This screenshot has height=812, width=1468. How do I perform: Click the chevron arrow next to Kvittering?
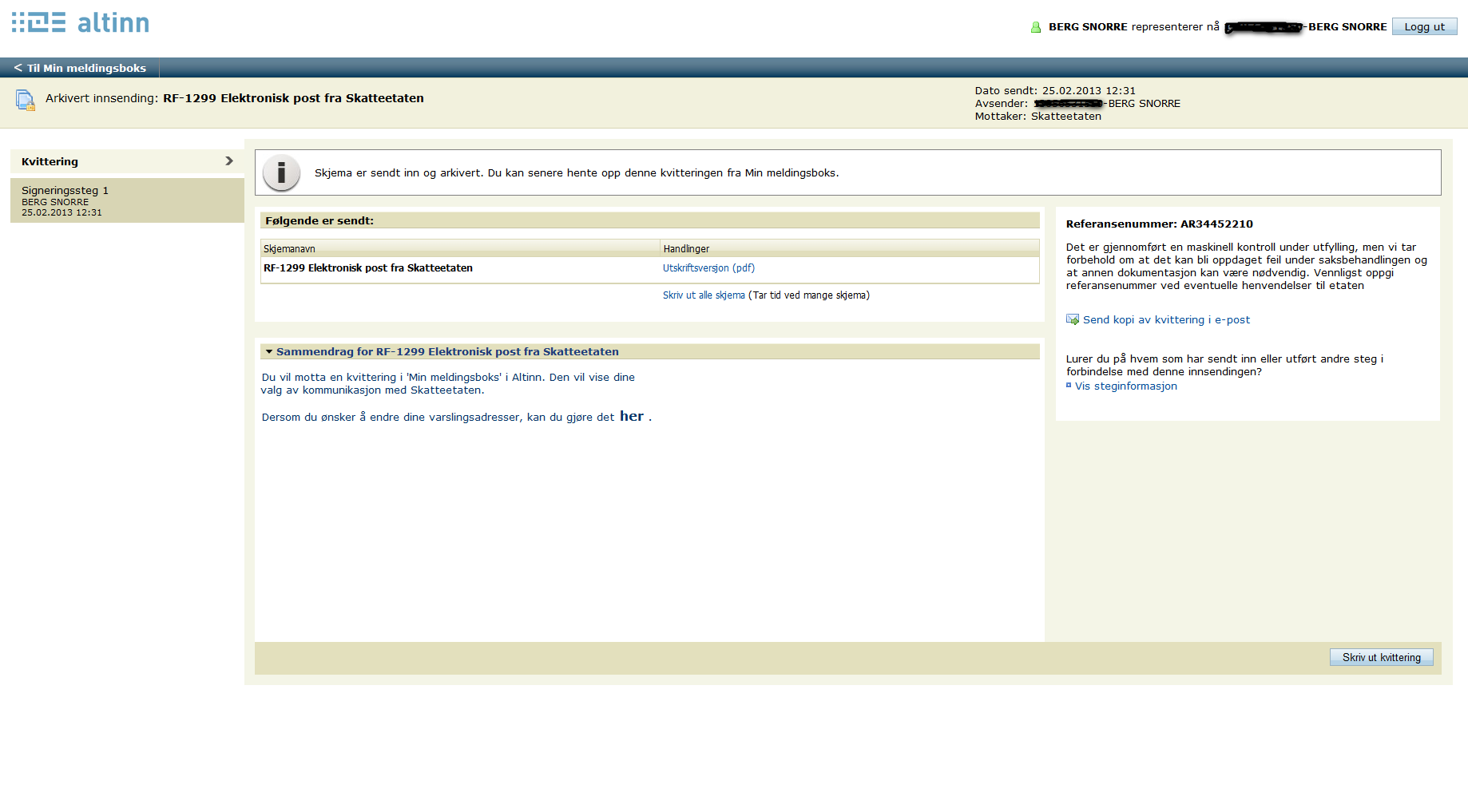click(x=229, y=160)
